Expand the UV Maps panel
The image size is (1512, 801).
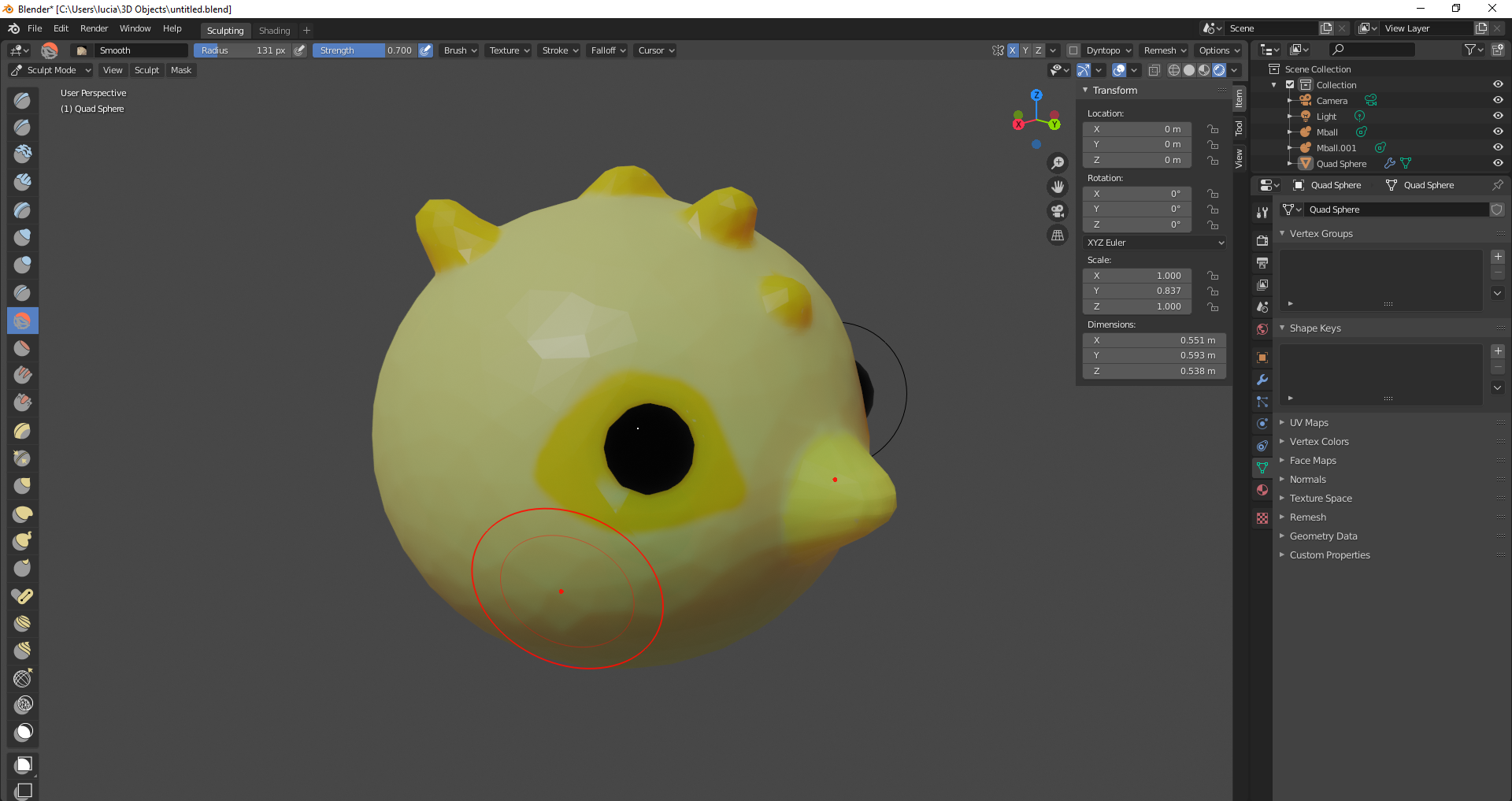pyautogui.click(x=1309, y=423)
